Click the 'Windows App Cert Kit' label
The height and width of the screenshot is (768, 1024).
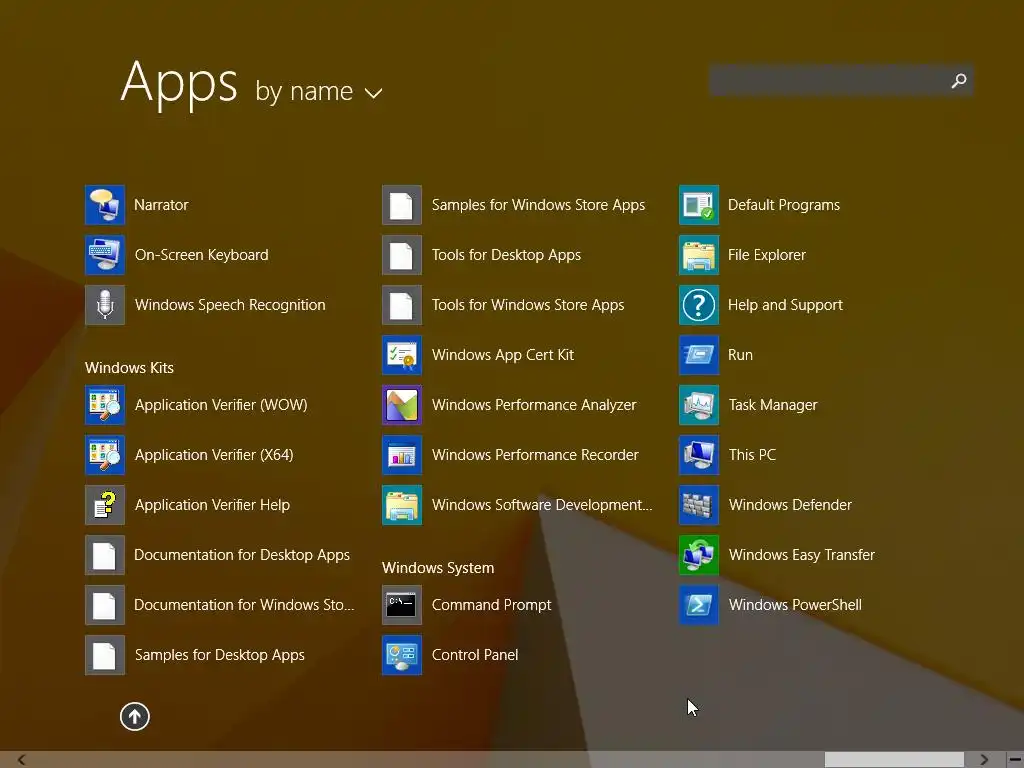click(x=503, y=355)
